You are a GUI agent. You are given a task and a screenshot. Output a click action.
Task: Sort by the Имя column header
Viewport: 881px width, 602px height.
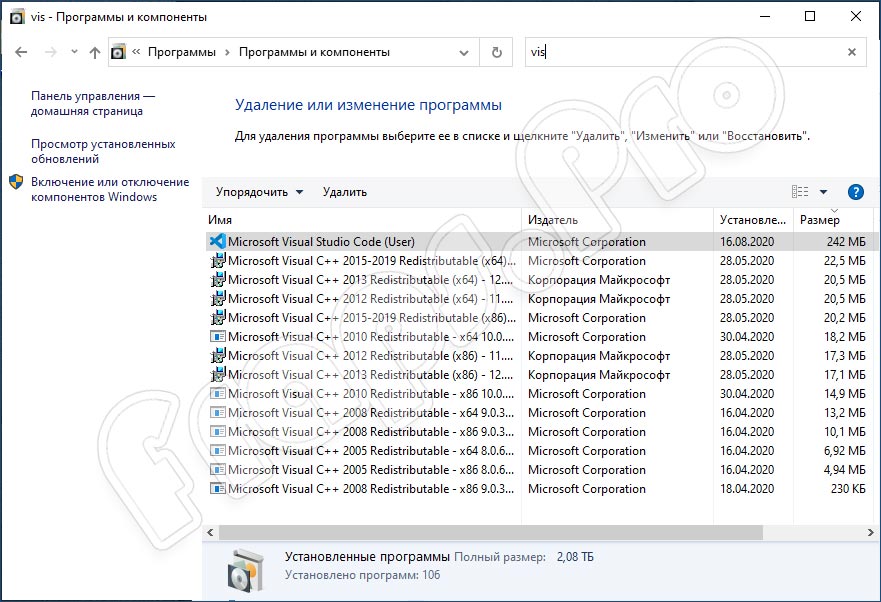363,220
